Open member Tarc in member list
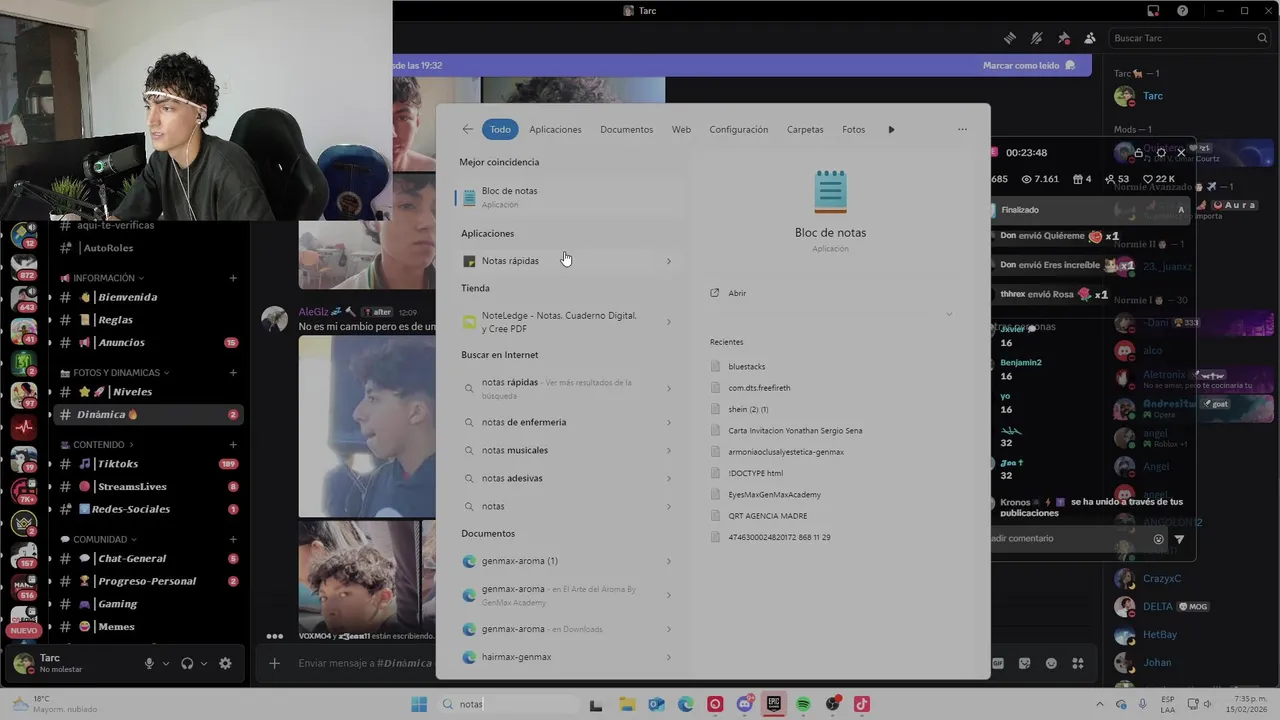 click(x=1153, y=96)
